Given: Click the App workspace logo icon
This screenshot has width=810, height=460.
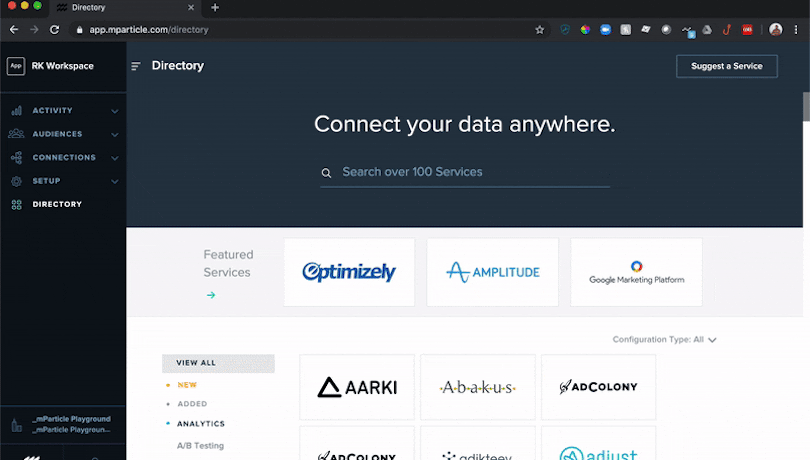Looking at the screenshot, I should pyautogui.click(x=16, y=66).
